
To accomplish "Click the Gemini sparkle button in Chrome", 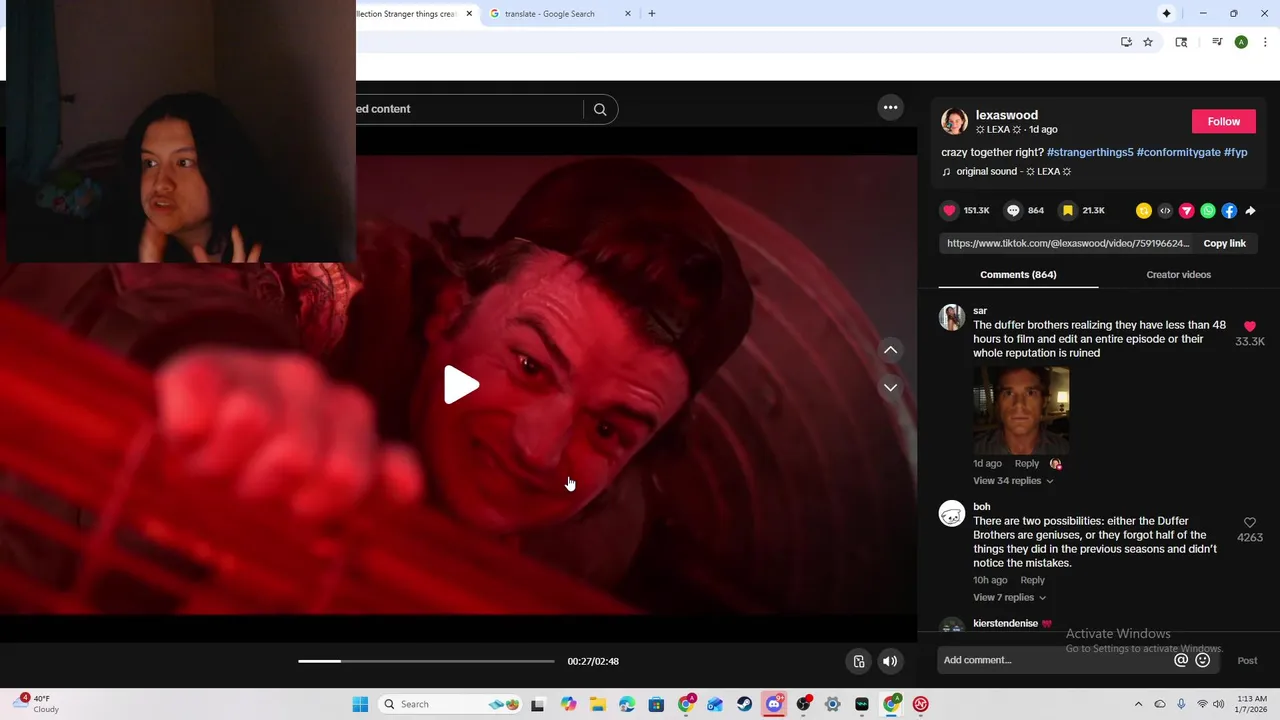I will [1166, 13].
